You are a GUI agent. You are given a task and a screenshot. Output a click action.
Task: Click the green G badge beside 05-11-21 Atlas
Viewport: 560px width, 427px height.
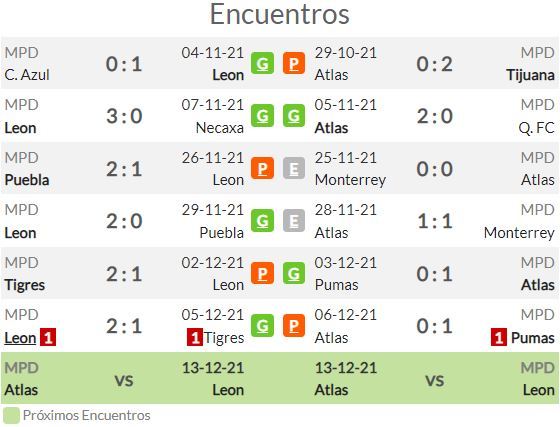(x=294, y=115)
